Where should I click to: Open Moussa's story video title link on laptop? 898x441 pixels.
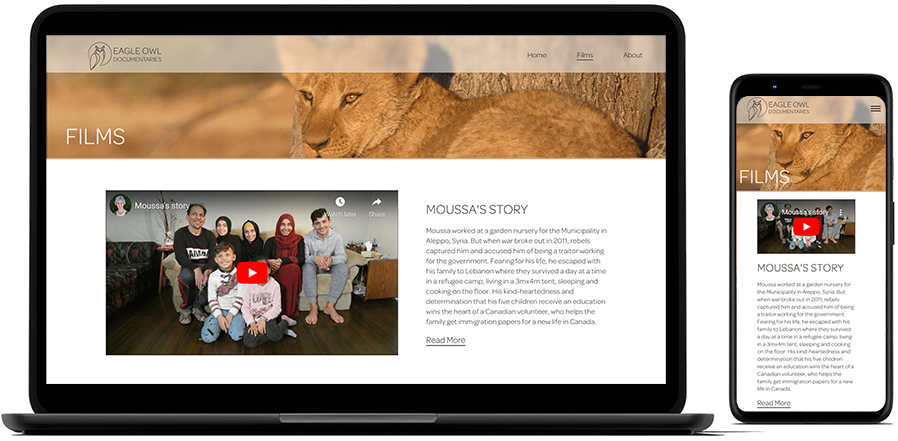tap(162, 205)
